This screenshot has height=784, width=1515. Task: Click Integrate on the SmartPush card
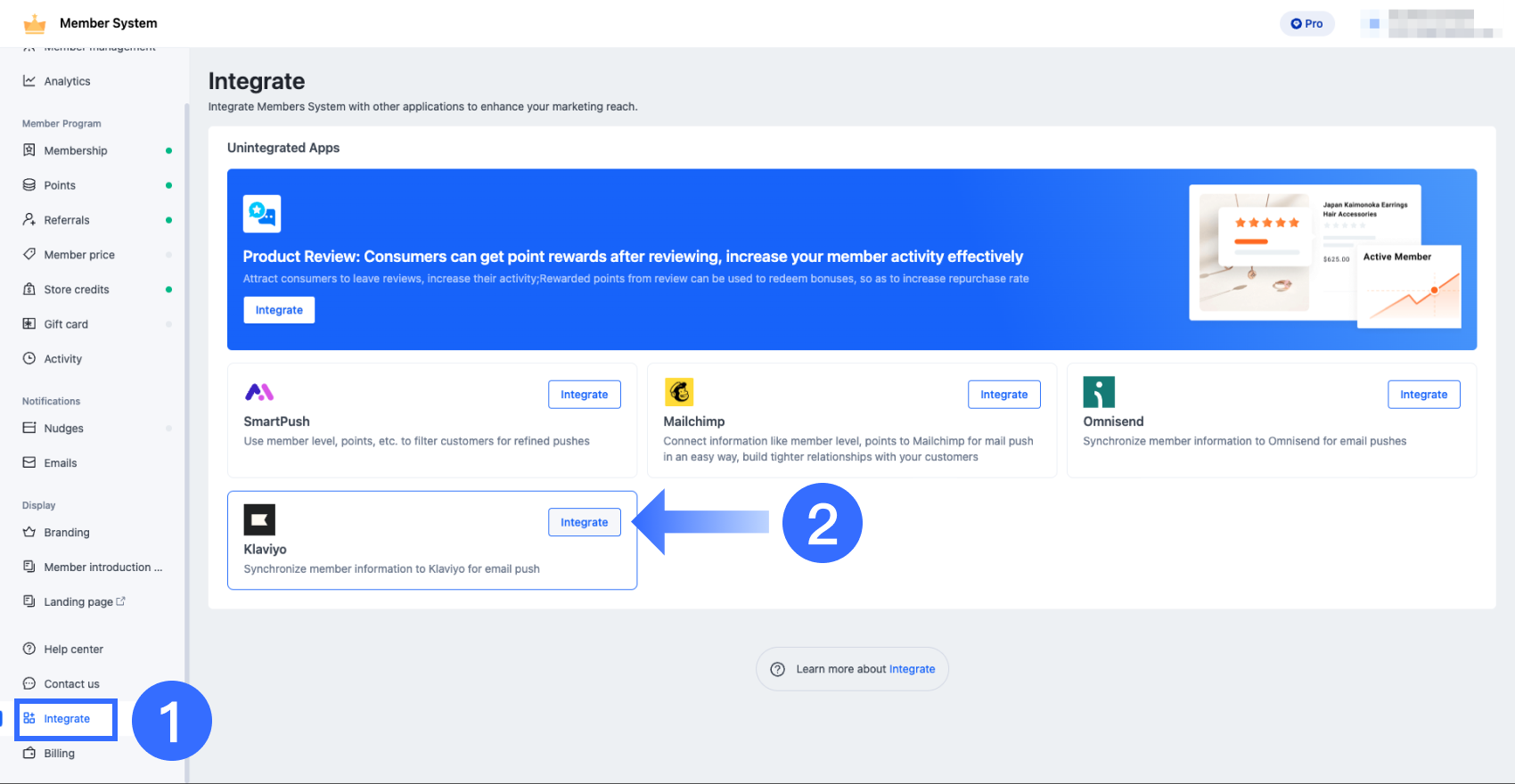click(x=585, y=395)
